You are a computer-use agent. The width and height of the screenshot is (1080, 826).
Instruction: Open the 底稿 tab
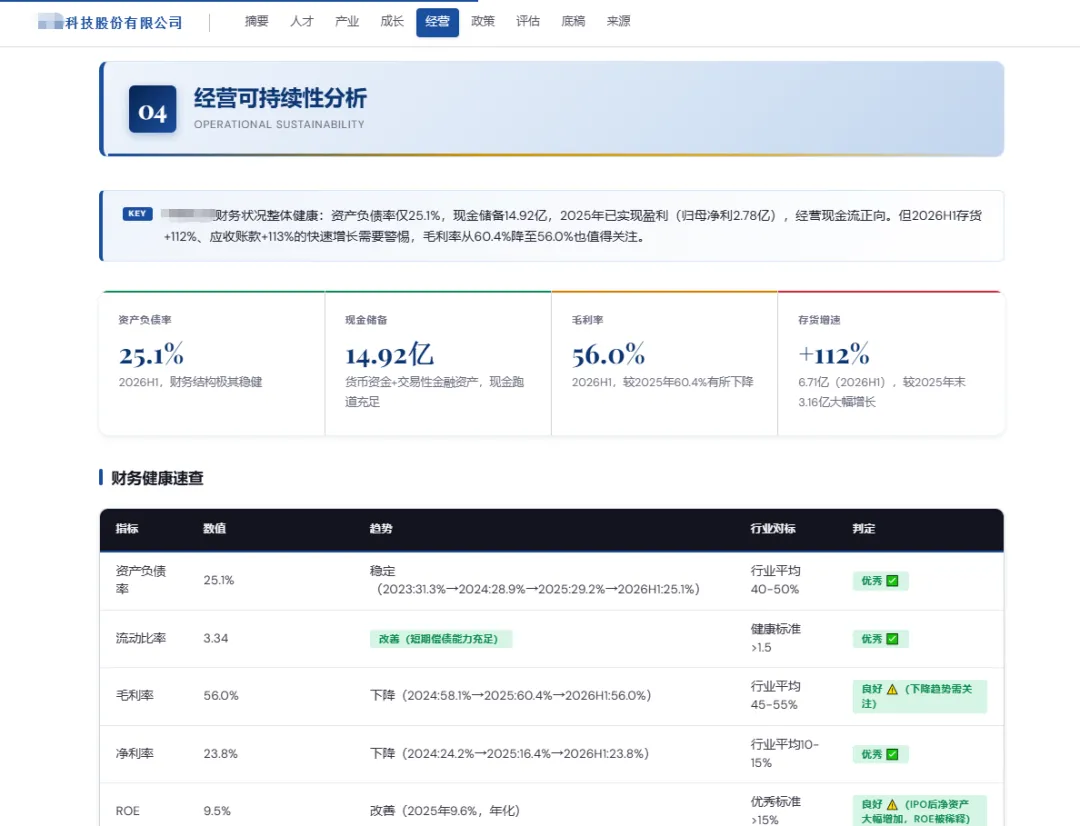pos(573,21)
